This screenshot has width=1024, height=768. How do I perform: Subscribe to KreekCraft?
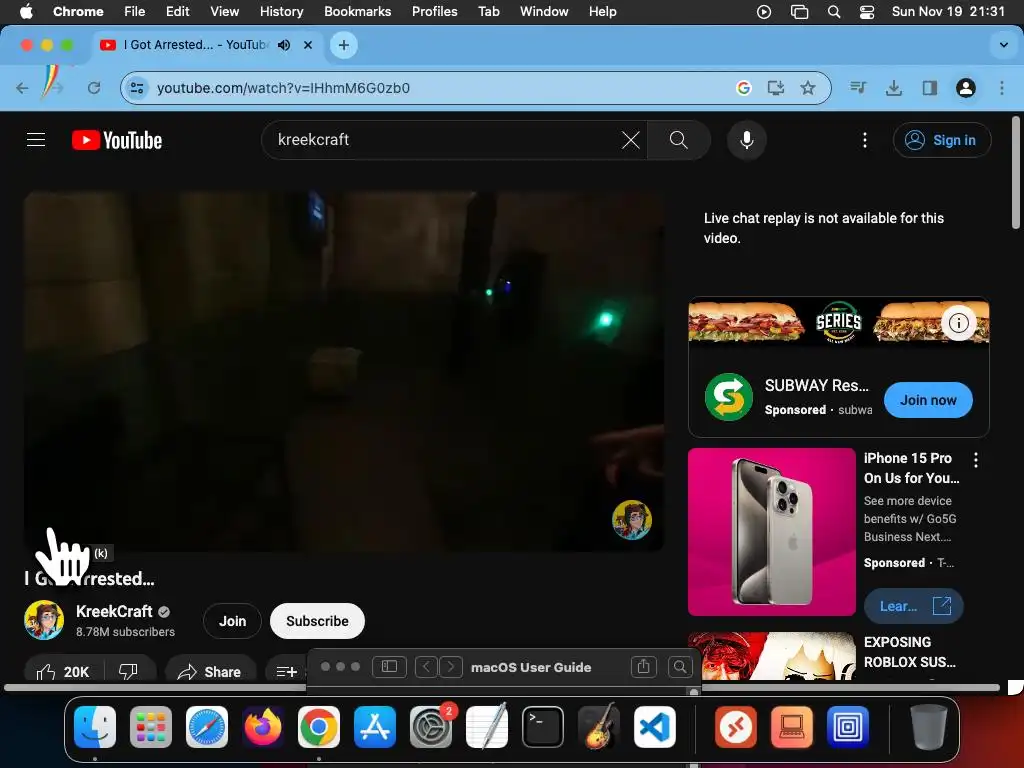[317, 621]
